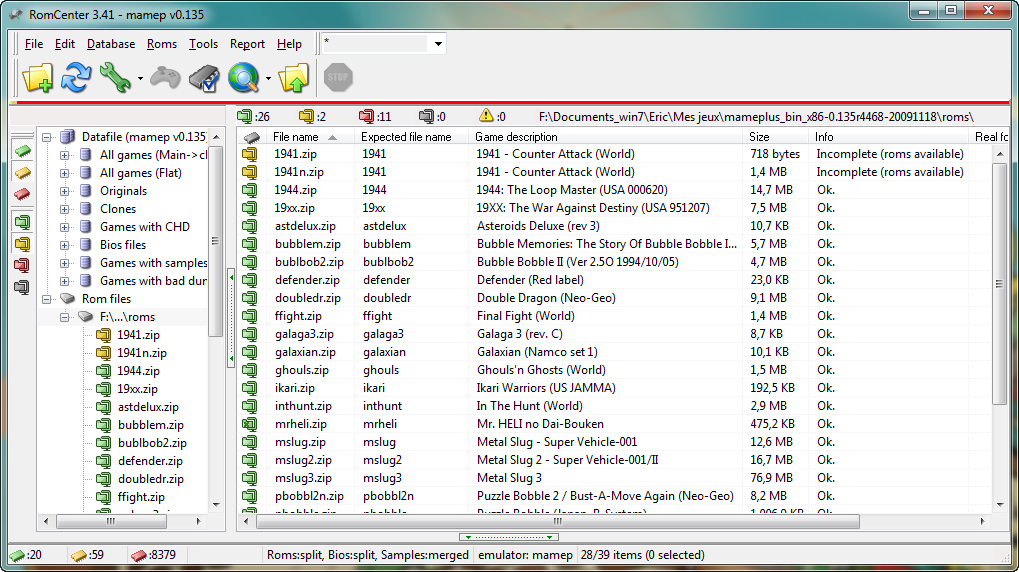Expand the Originals tree node

click(65, 191)
